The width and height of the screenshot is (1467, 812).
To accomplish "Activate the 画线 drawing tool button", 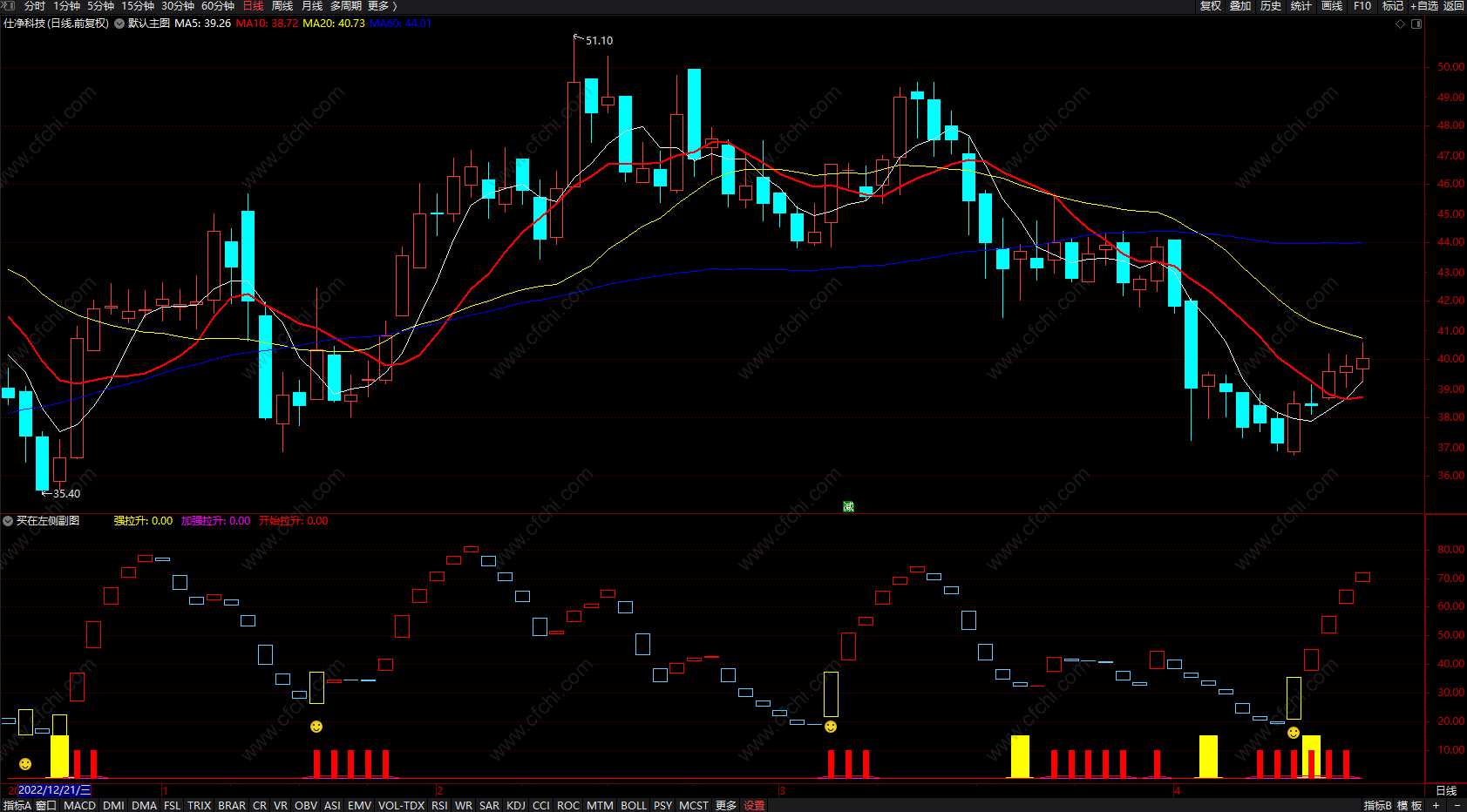I will (1332, 6).
